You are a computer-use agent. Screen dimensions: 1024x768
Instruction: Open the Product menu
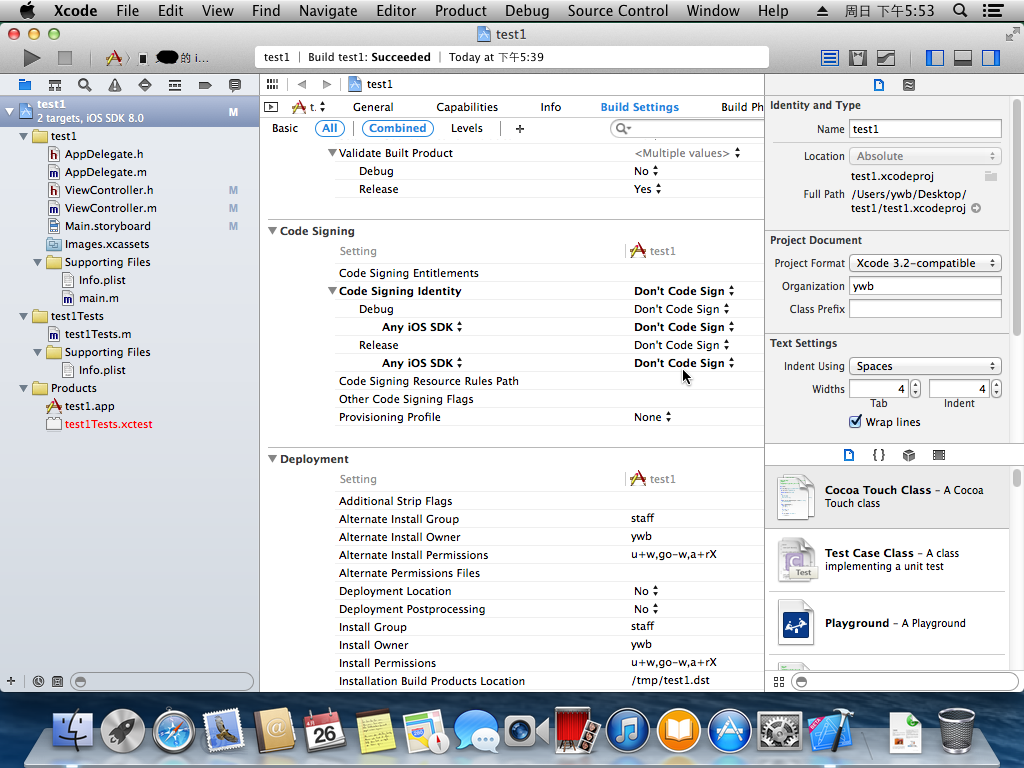pyautogui.click(x=460, y=11)
